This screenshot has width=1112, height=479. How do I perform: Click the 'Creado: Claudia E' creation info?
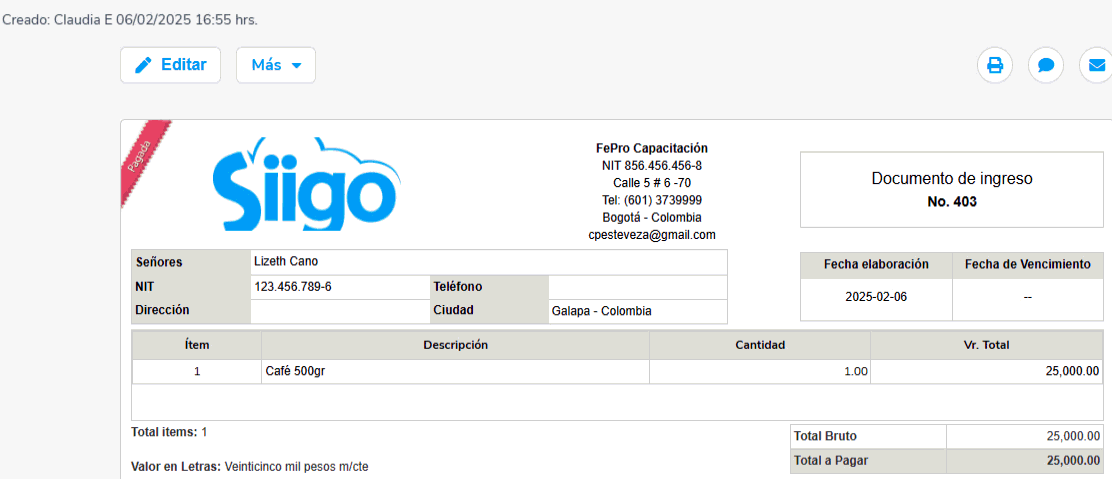[130, 20]
